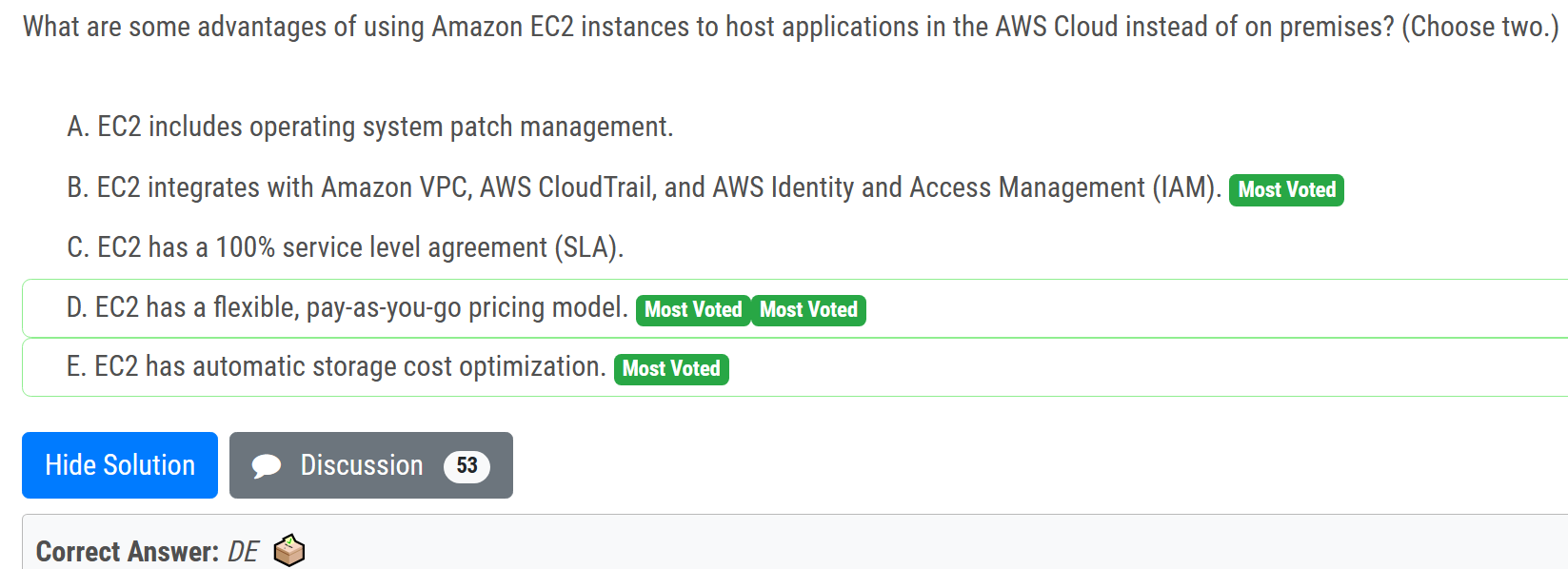The width and height of the screenshot is (1568, 569).
Task: Click the 53 comment count badge
Action: [x=466, y=465]
